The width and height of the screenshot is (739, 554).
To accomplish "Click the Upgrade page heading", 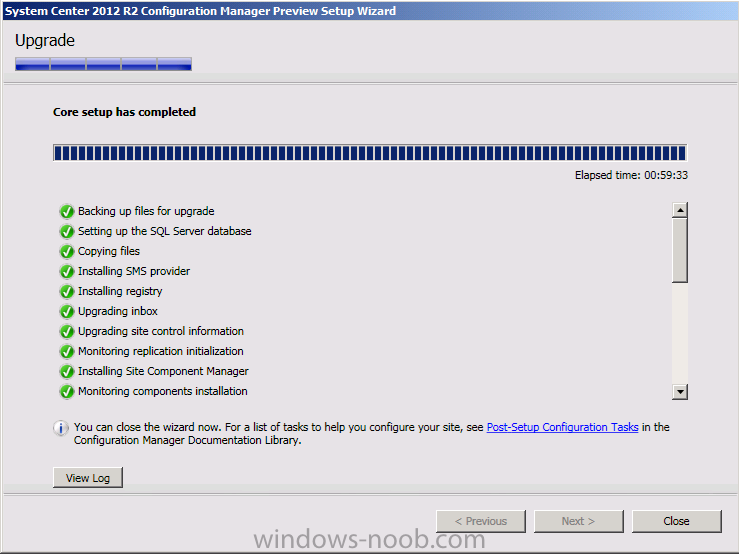I will tap(45, 41).
